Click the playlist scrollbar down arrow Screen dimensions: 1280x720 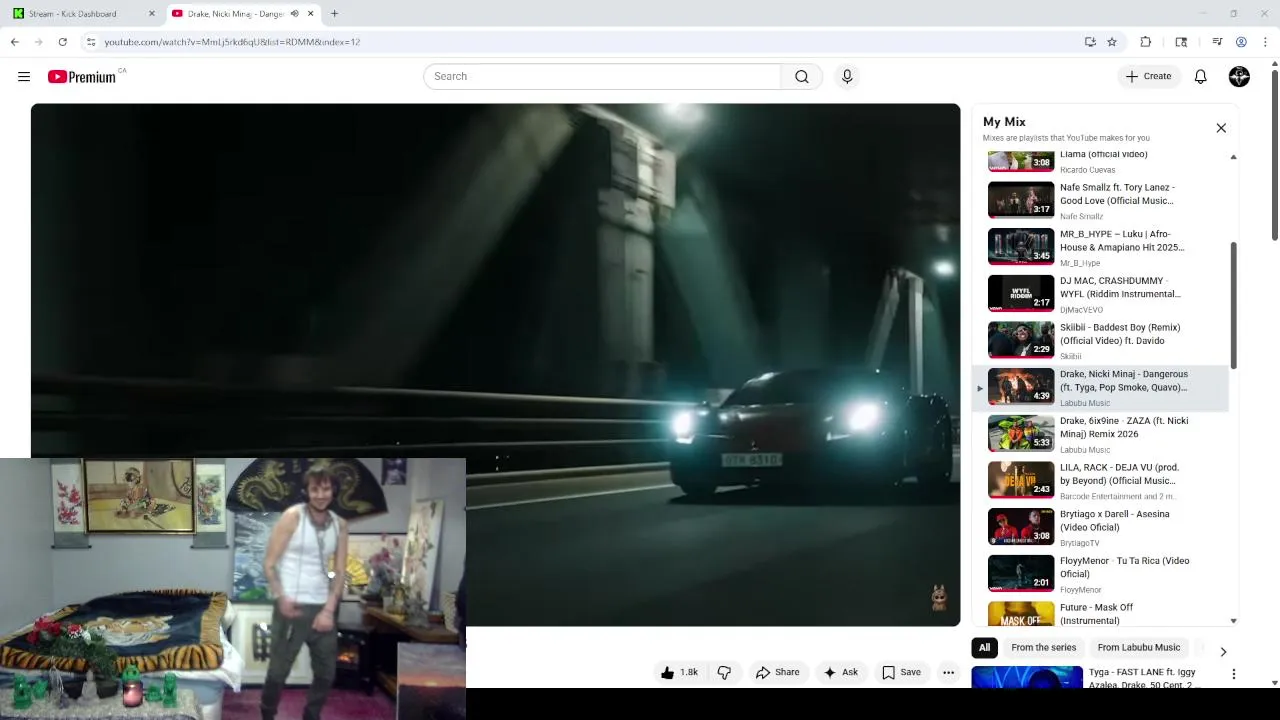pyautogui.click(x=1233, y=621)
